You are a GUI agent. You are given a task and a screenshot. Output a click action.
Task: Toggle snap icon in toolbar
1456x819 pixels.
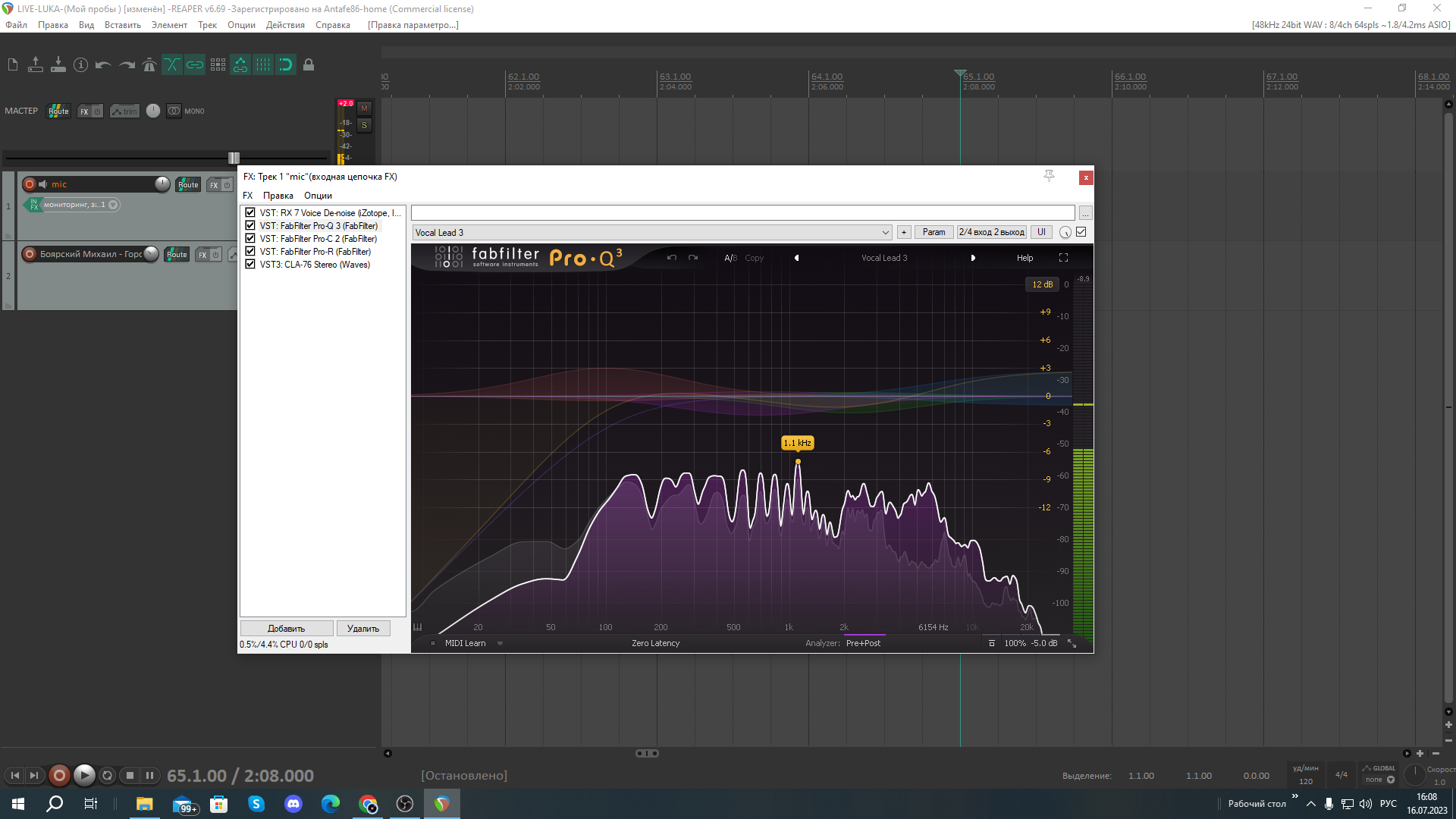coord(286,65)
